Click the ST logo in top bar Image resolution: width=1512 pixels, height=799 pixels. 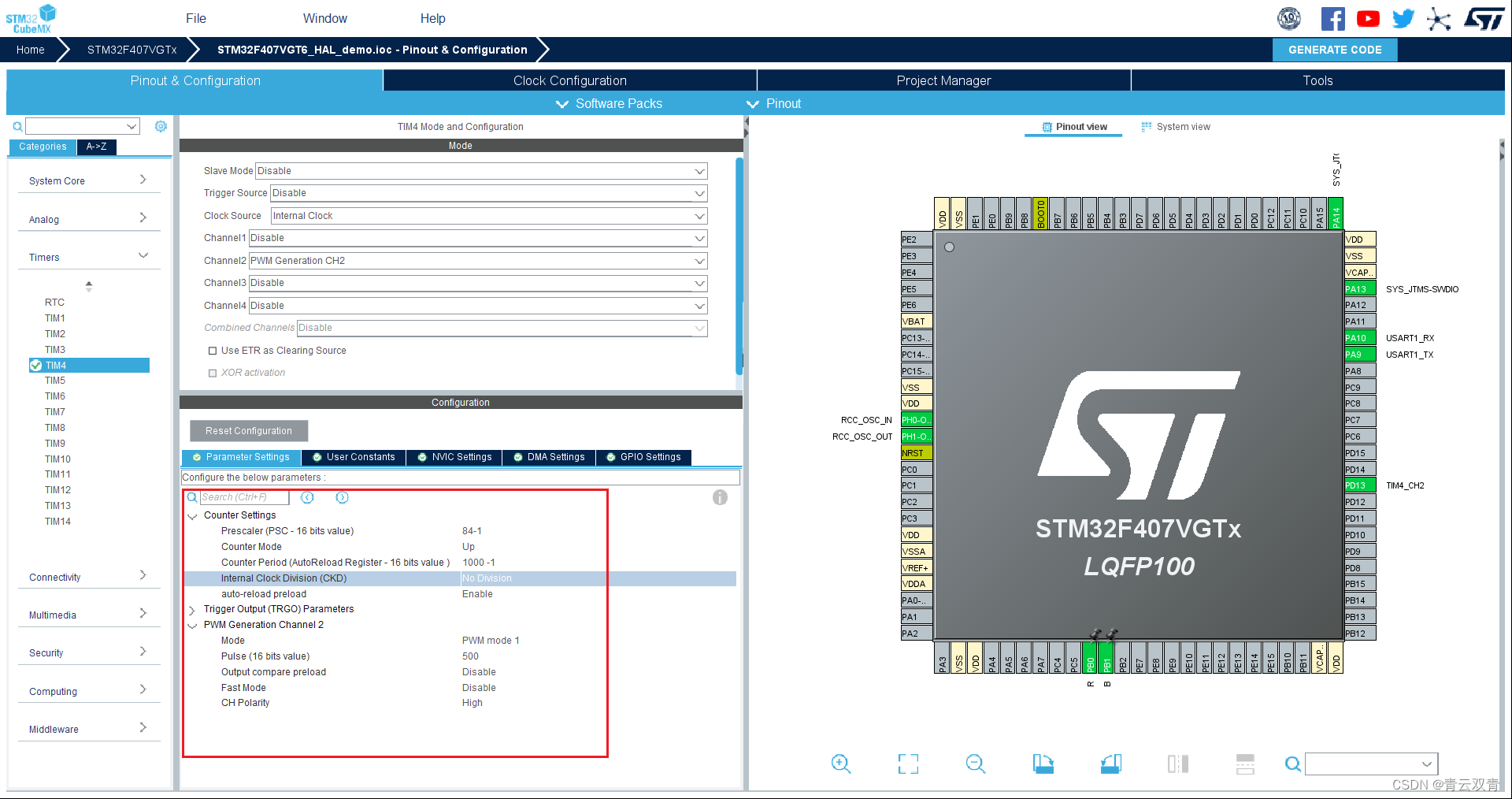coord(1484,18)
